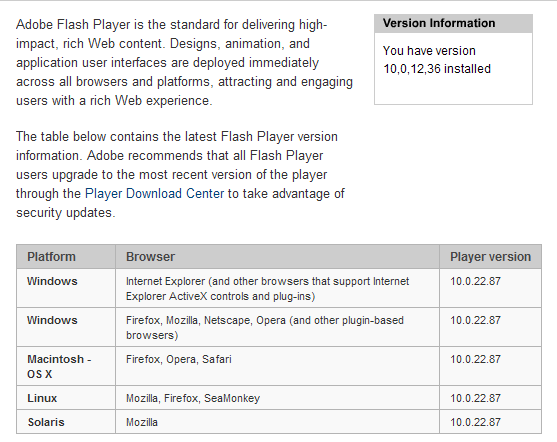
Task: Click the Platform column header
Action: (66, 257)
